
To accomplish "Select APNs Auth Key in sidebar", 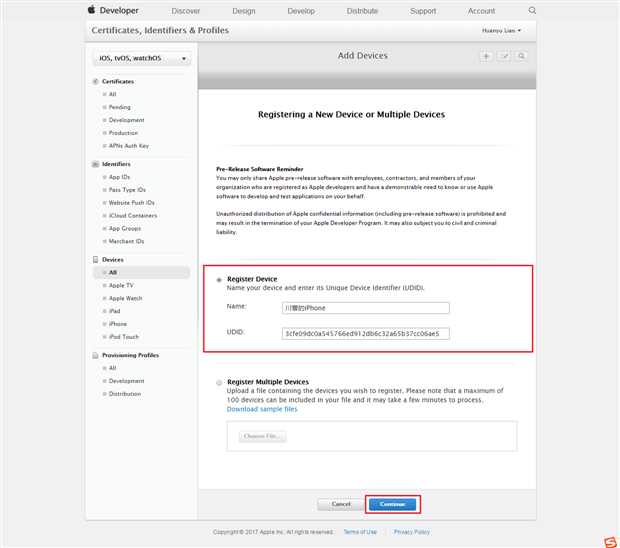I will [129, 146].
